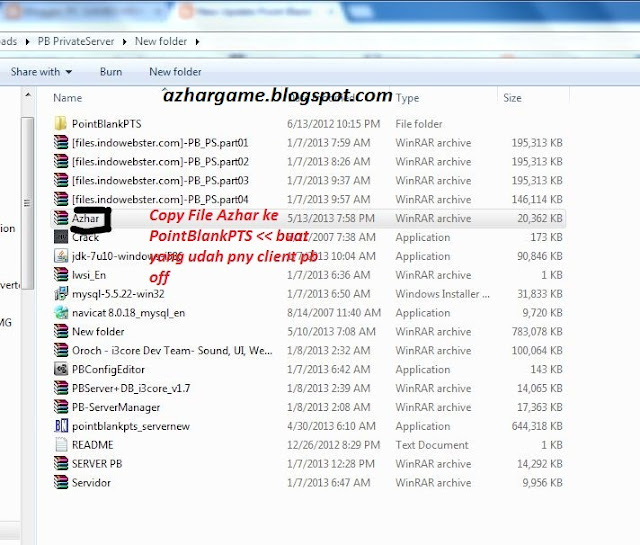Select file name [files.indowebster.com]-PB_PS.part03
The height and width of the screenshot is (545, 640).
[x=160, y=180]
